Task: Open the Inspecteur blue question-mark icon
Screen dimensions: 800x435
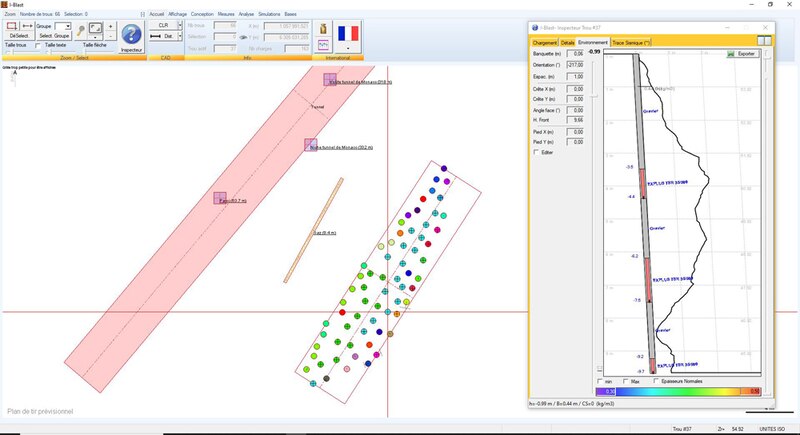Action: click(132, 35)
